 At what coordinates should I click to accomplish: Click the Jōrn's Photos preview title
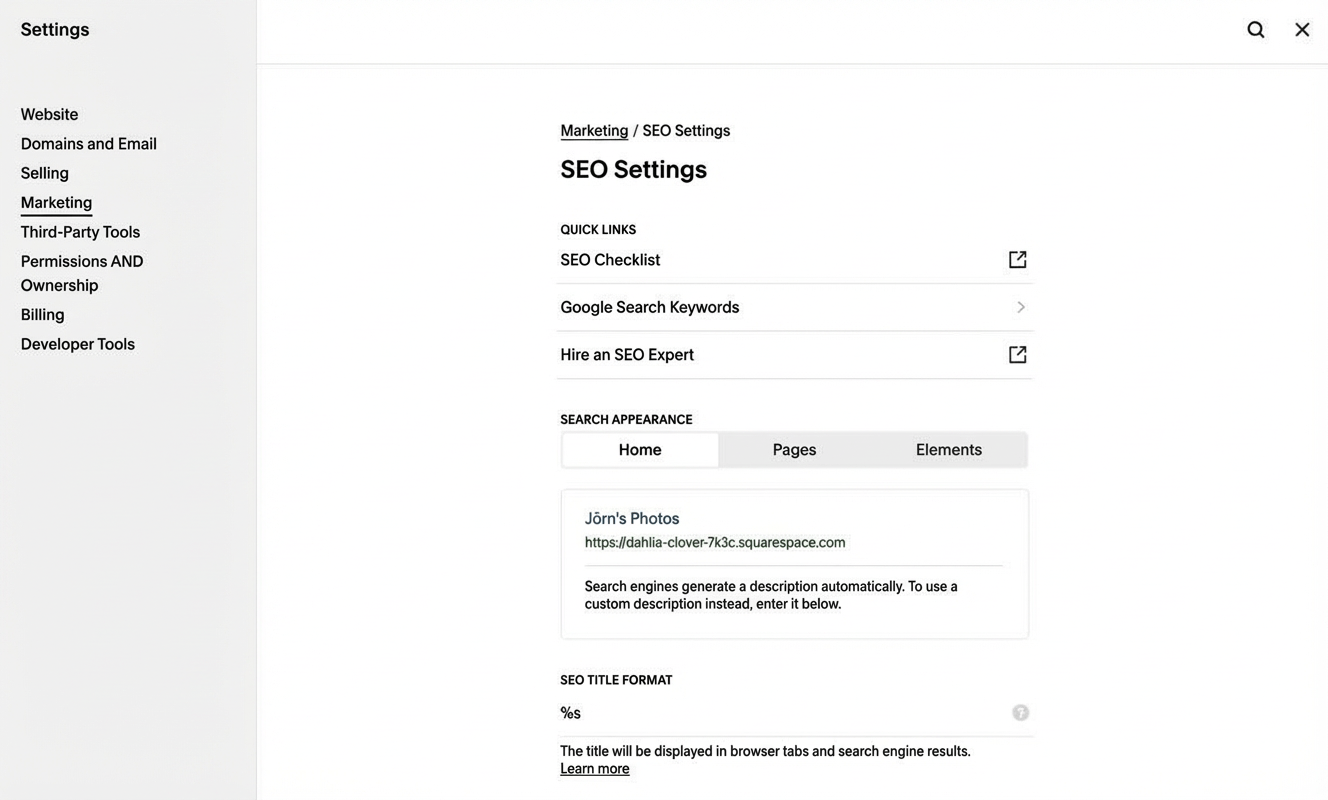tap(631, 516)
